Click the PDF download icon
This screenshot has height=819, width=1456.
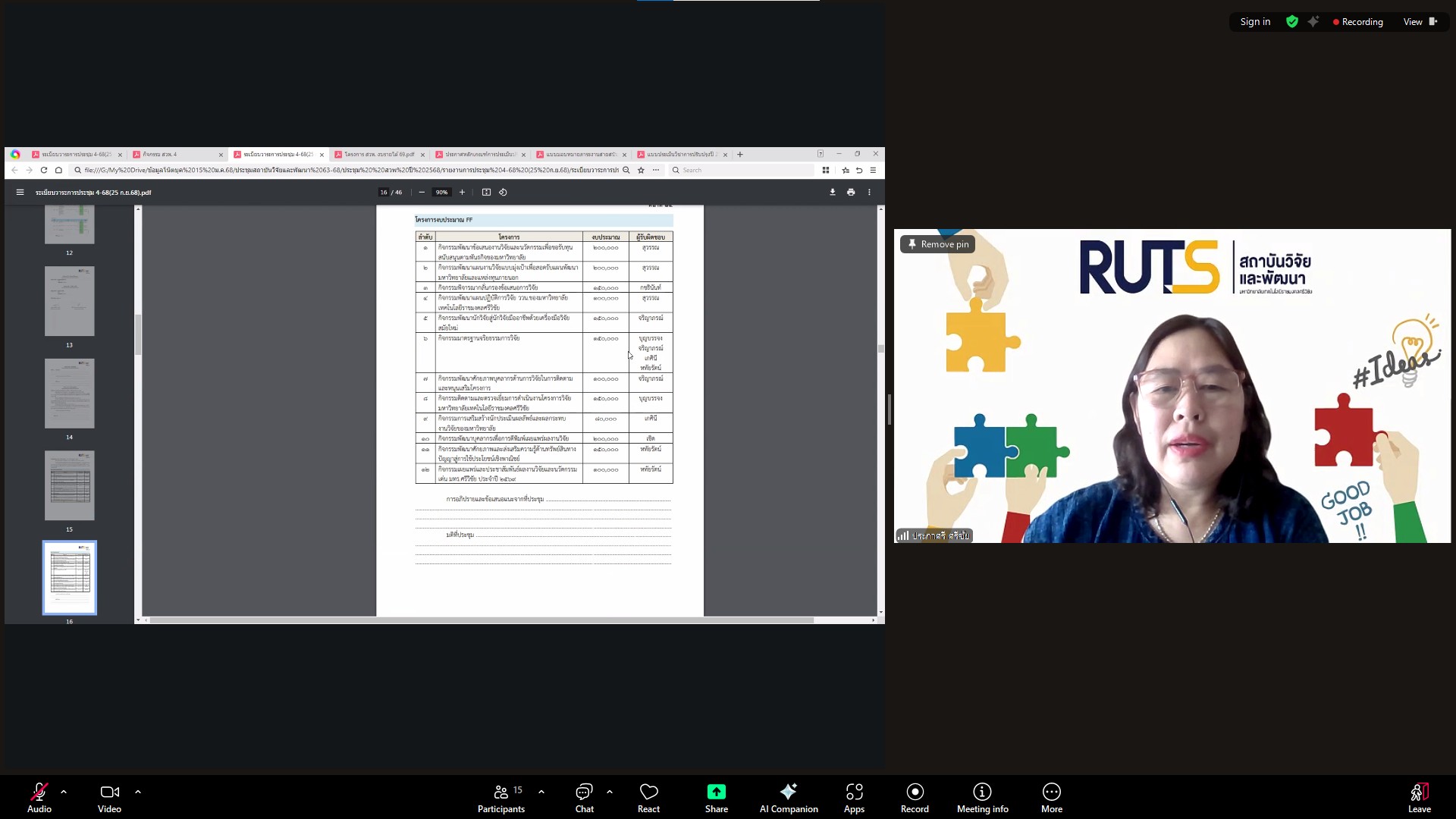[833, 193]
